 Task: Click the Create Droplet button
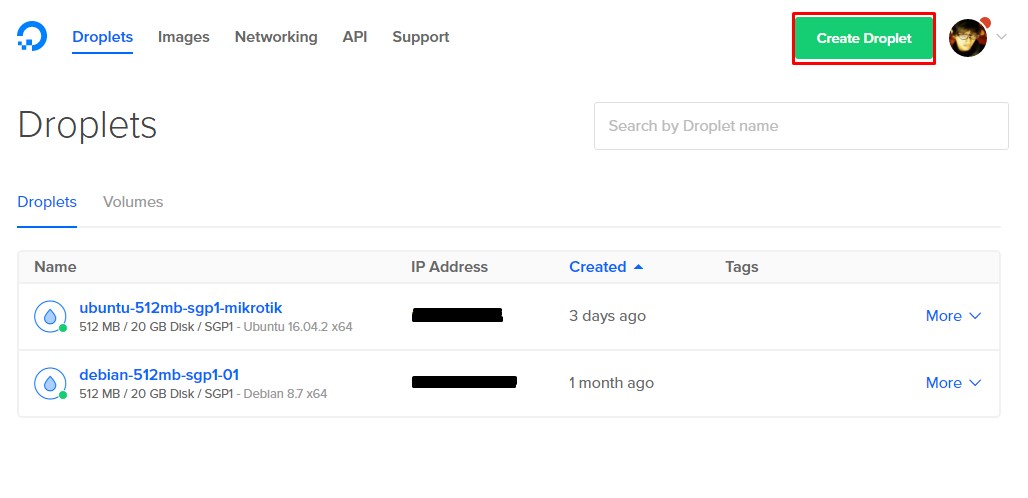(x=863, y=38)
